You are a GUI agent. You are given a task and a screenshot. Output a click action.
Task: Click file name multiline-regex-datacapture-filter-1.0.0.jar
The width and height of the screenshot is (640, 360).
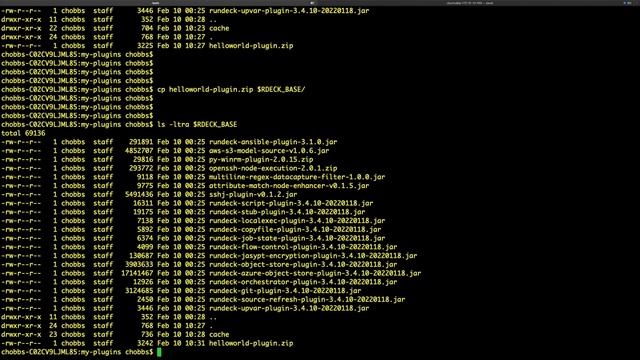(x=297, y=177)
